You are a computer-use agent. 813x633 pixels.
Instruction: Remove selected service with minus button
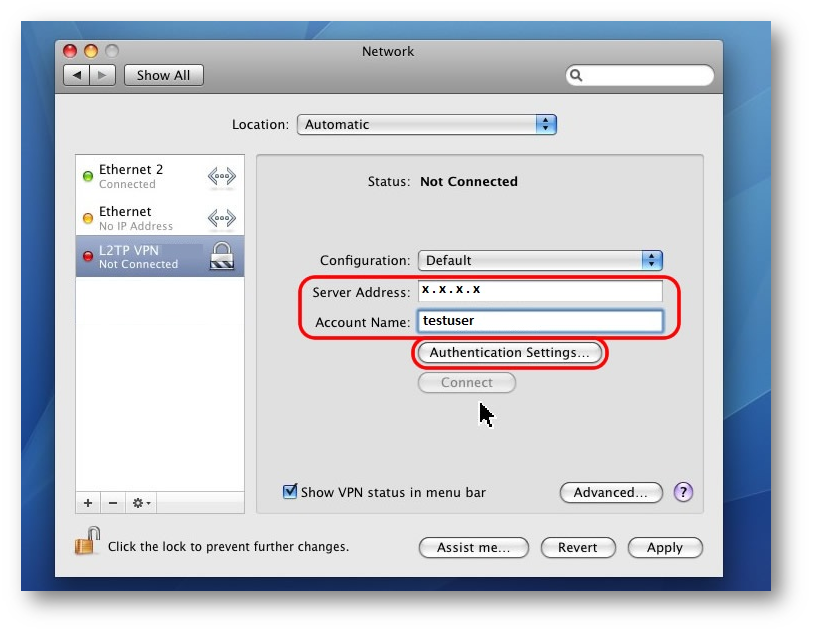click(x=112, y=503)
